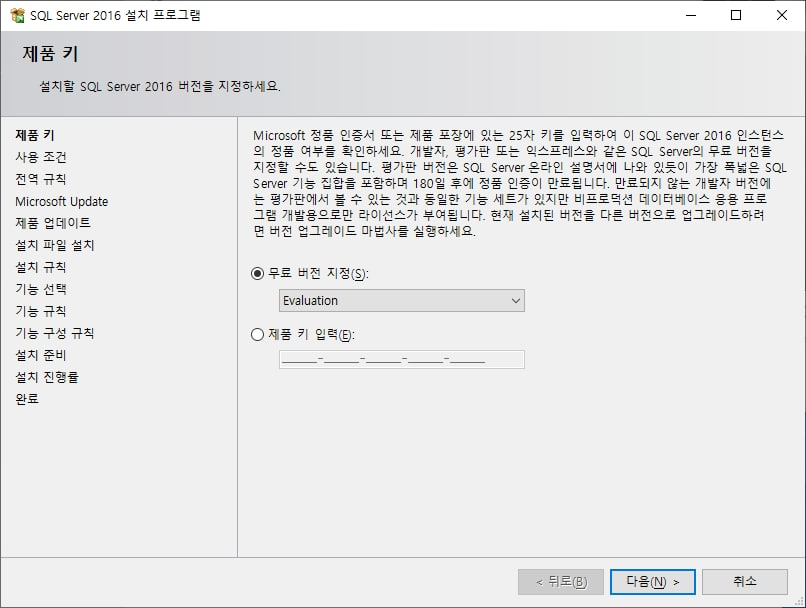
Task: Click the 설치할 SQL Server 2016 버전을 지정하세요 subtitle
Action: pyautogui.click(x=160, y=86)
